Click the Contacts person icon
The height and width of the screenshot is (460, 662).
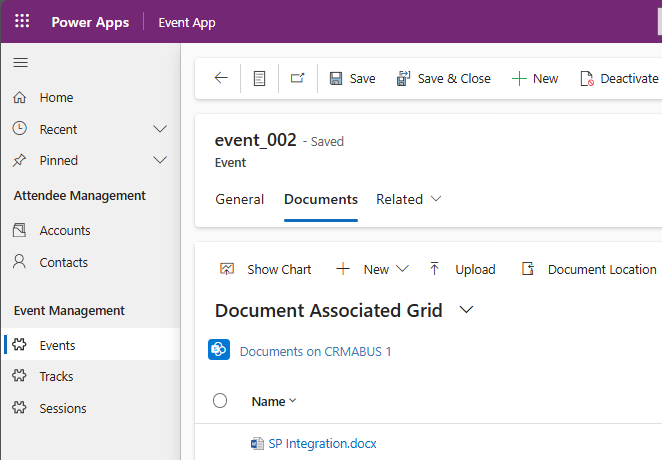19,262
